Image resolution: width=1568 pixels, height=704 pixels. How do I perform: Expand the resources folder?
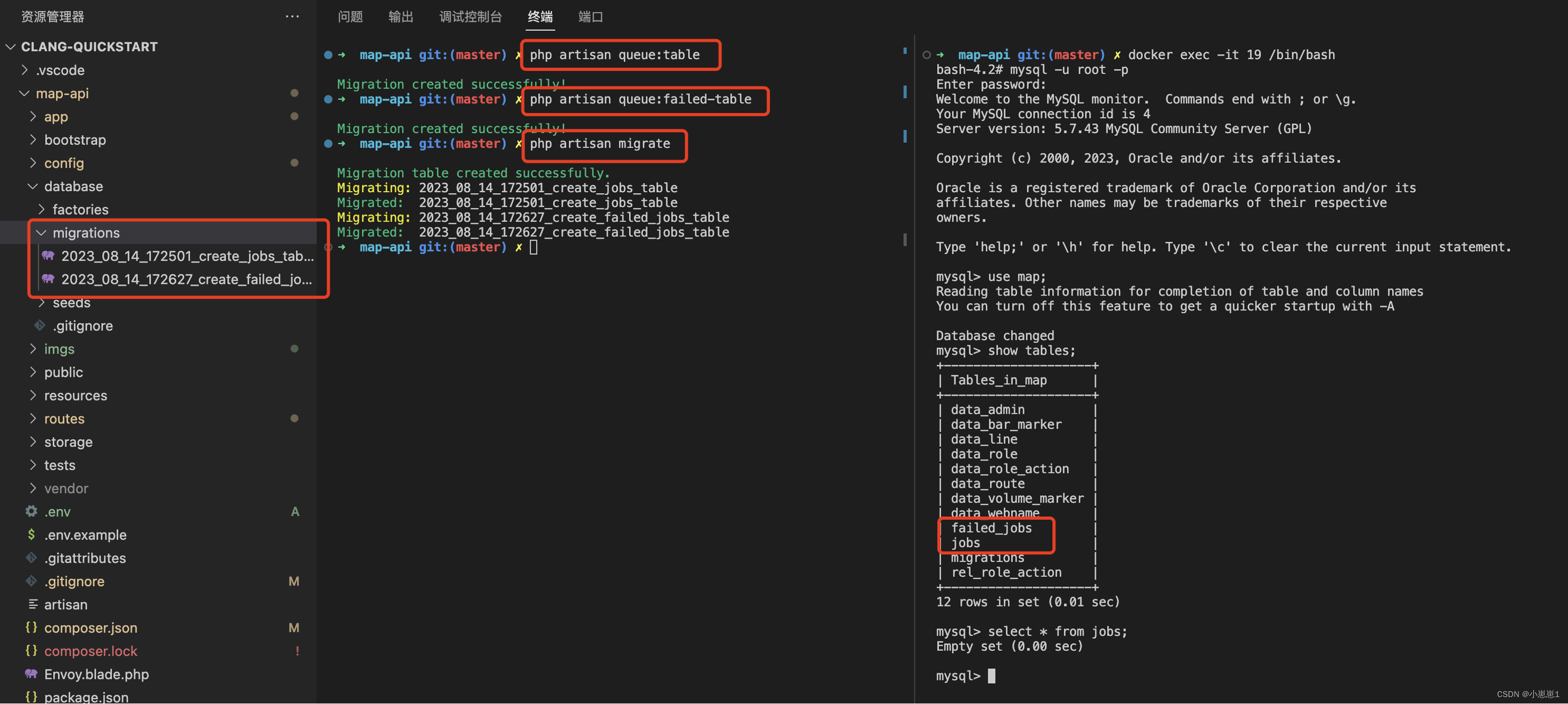[33, 395]
